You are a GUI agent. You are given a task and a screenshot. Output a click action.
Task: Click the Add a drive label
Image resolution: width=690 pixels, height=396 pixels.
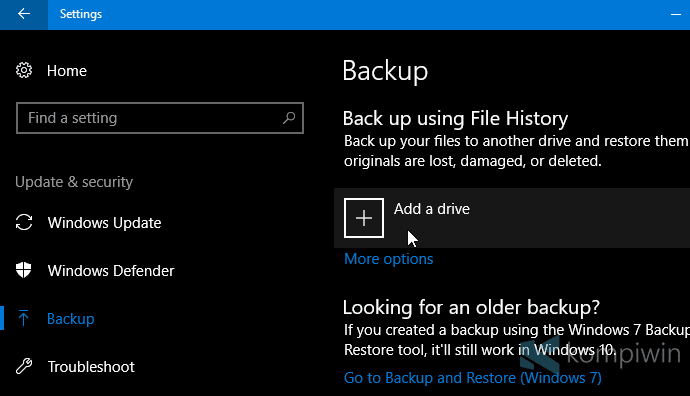pos(432,209)
